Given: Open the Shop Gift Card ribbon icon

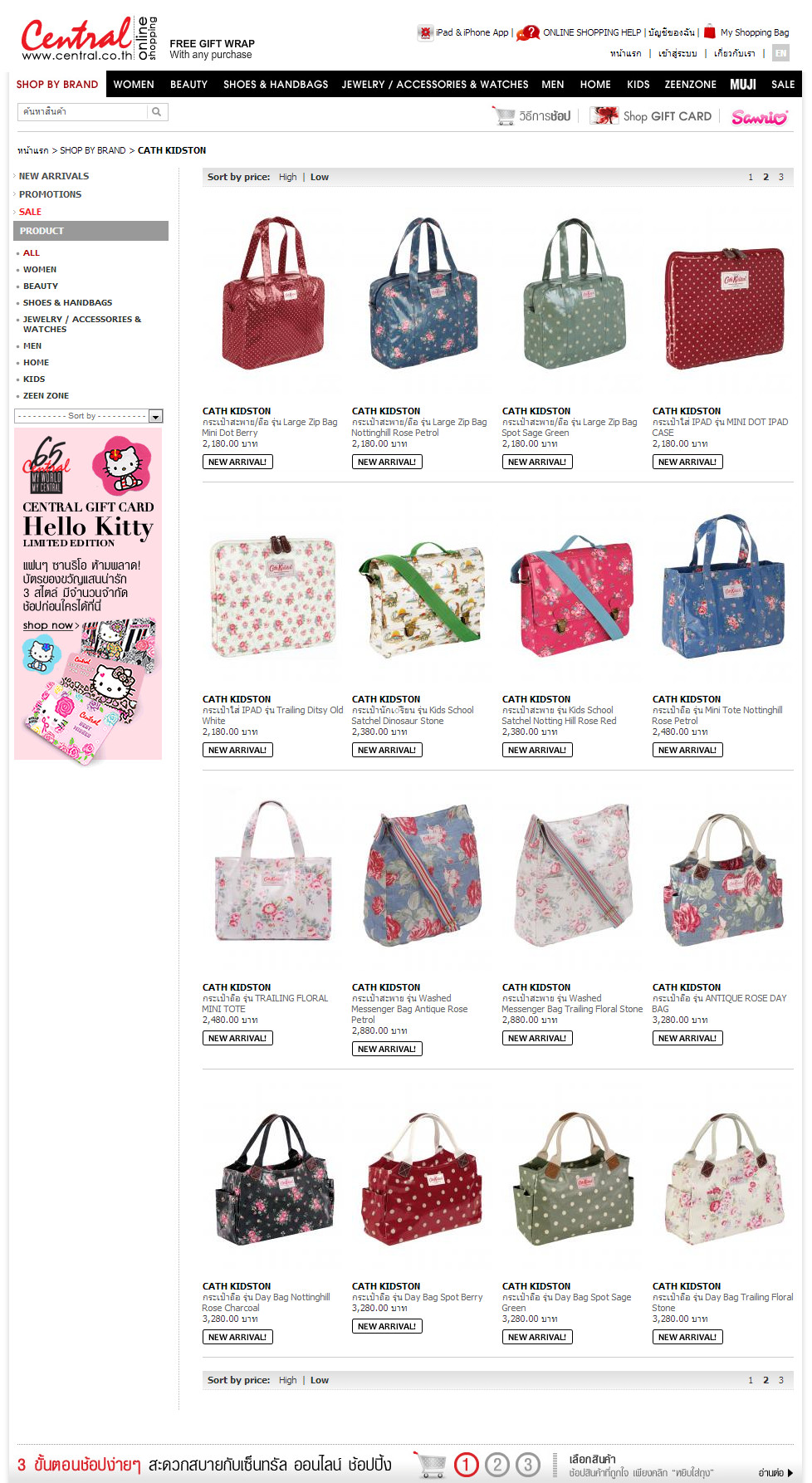Looking at the screenshot, I should tap(605, 115).
